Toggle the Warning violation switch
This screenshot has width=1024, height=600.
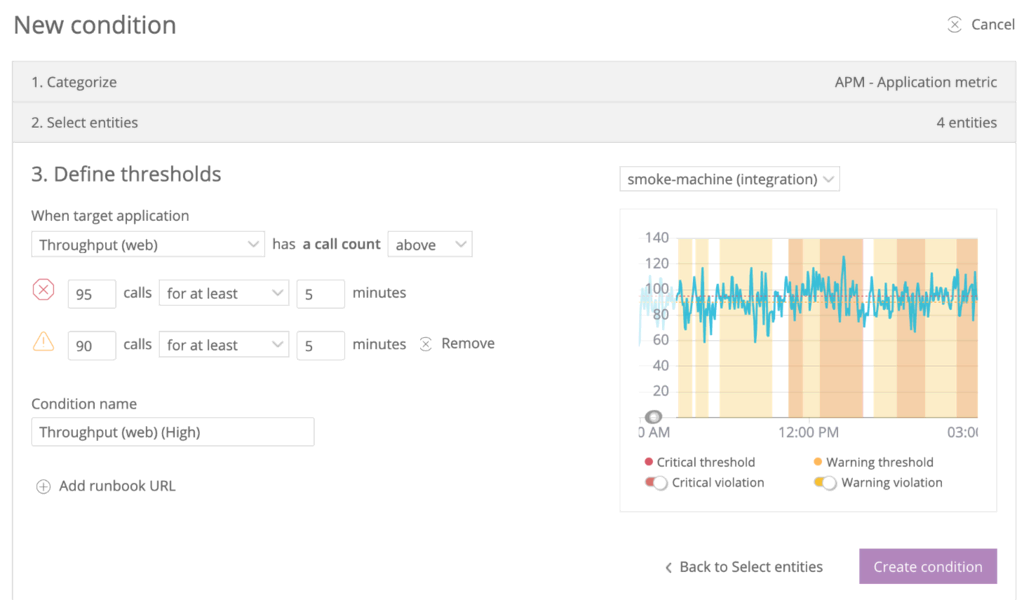(825, 483)
